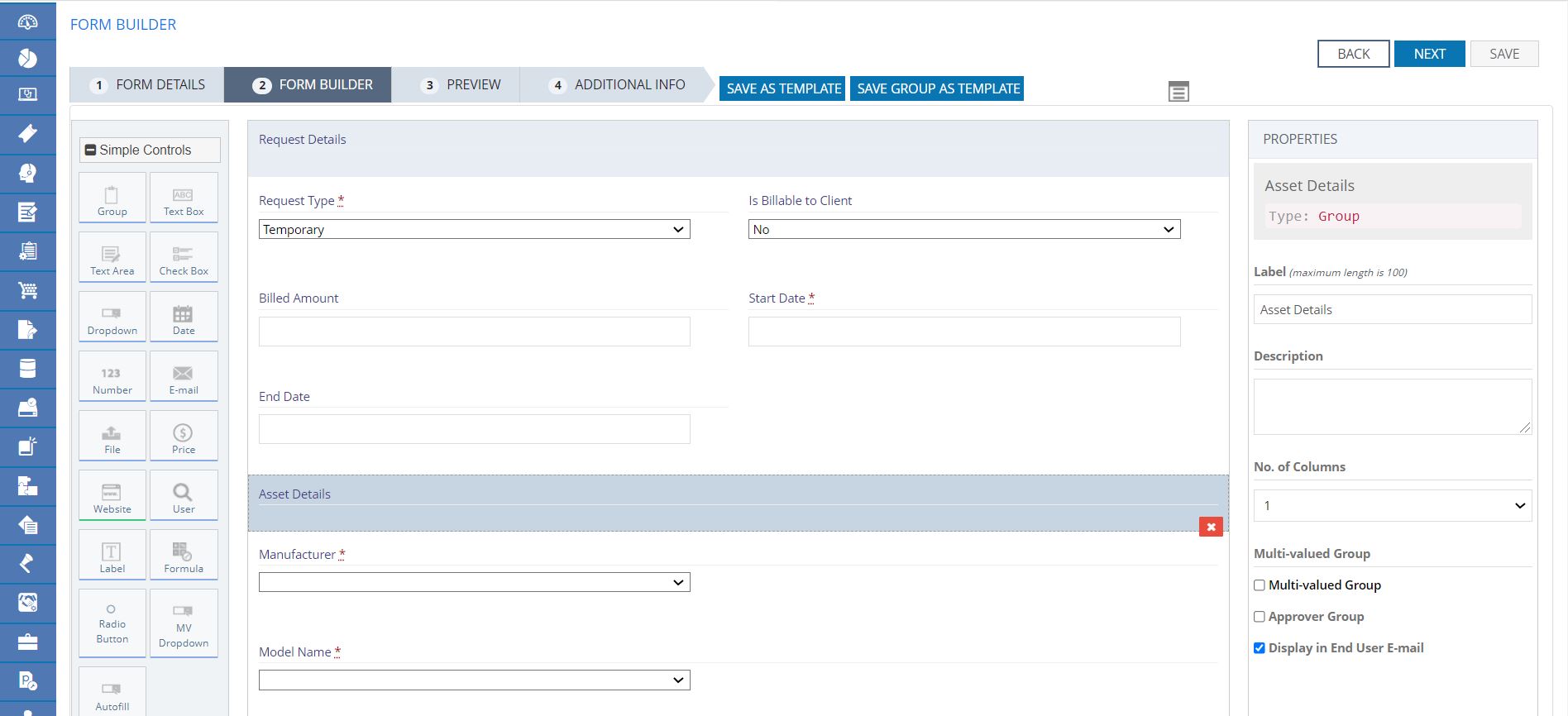Click the Save button
Image resolution: width=1568 pixels, height=716 pixels.
tap(1504, 54)
